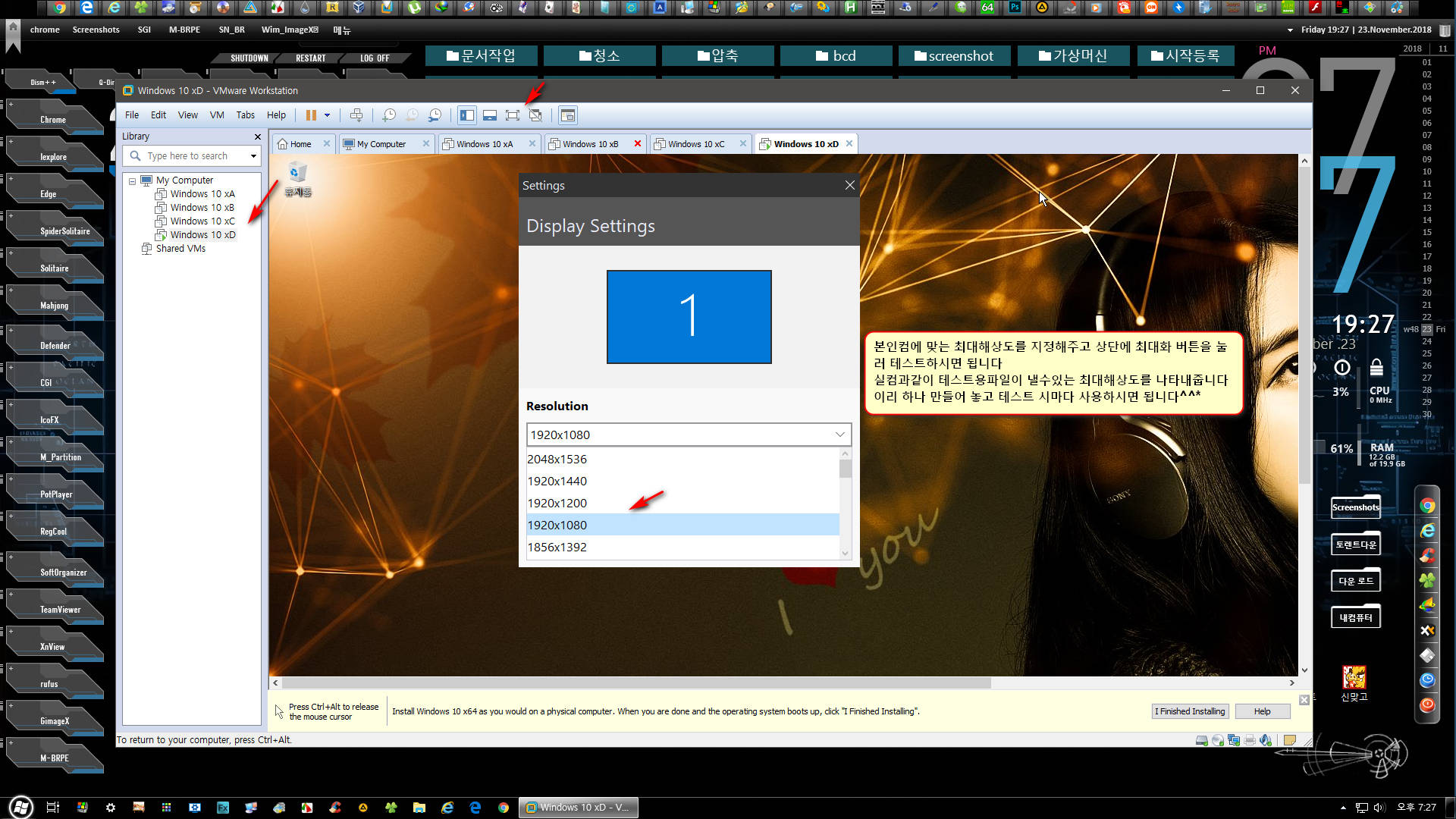Open the Screenshots shortcut on right

[1356, 507]
